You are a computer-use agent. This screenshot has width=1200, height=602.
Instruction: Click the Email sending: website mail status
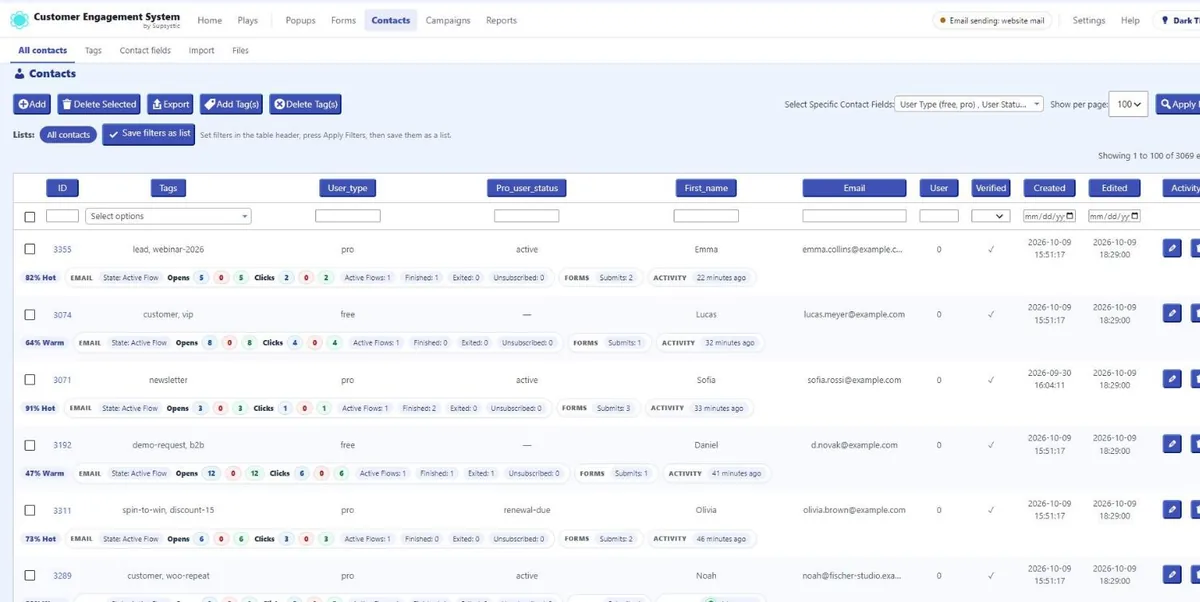coord(991,20)
